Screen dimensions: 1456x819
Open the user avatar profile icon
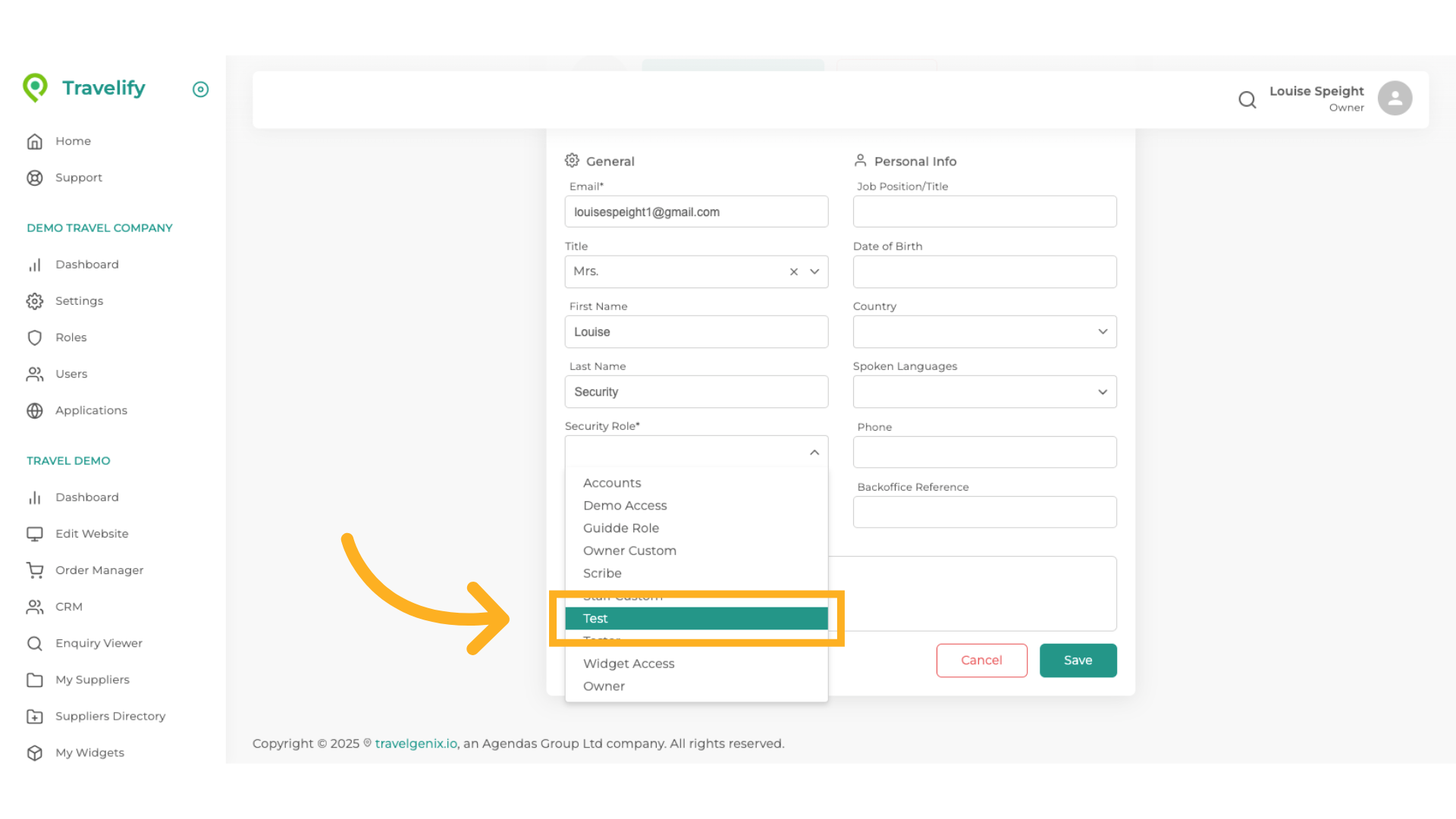(1395, 99)
